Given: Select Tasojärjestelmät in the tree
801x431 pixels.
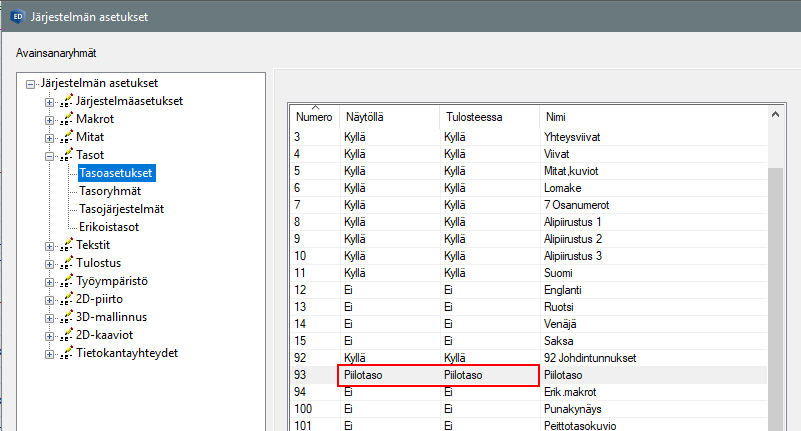Looking at the screenshot, I should click(121, 209).
